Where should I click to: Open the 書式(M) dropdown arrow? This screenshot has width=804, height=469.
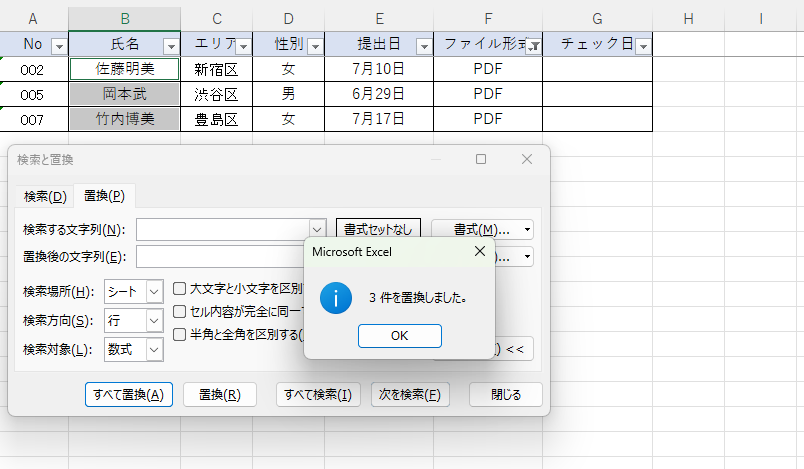pos(527,230)
